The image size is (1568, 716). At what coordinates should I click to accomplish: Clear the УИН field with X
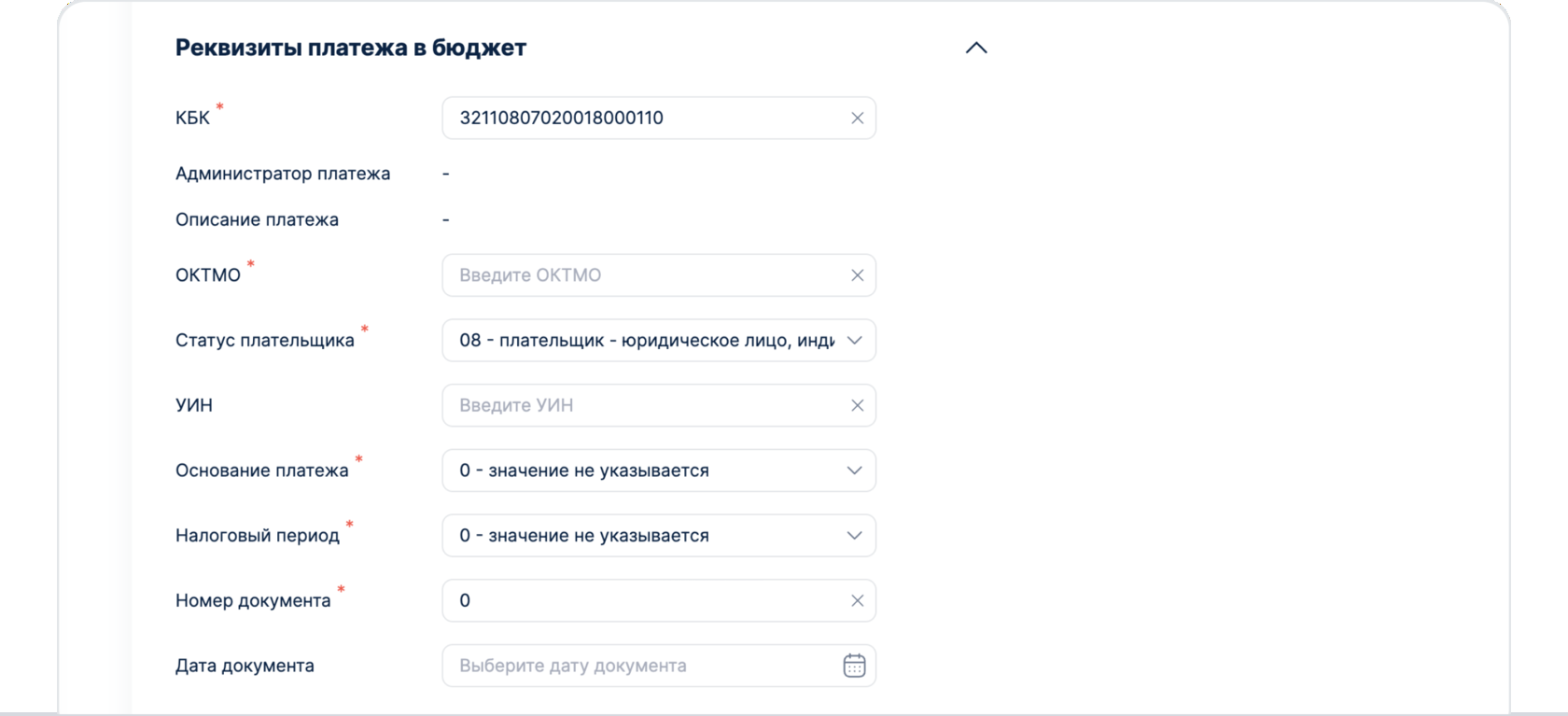pos(857,405)
